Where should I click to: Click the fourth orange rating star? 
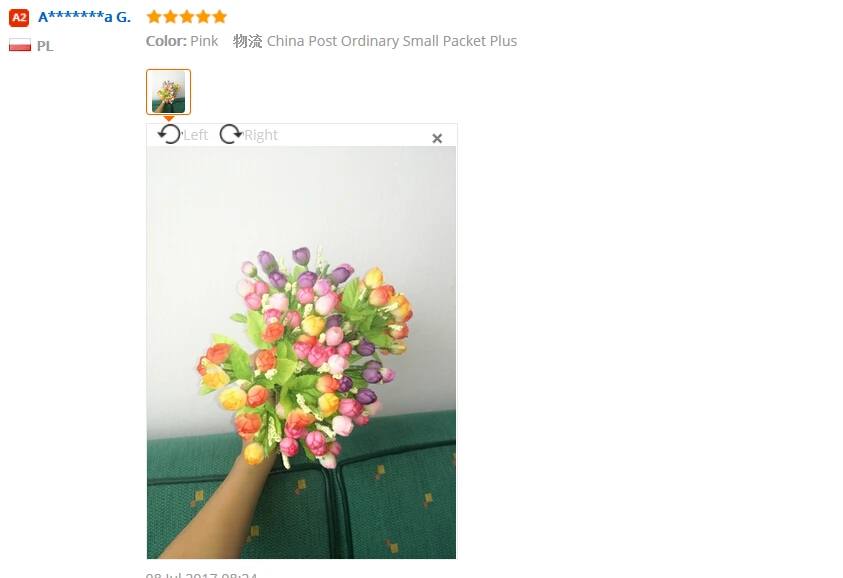pyautogui.click(x=203, y=17)
